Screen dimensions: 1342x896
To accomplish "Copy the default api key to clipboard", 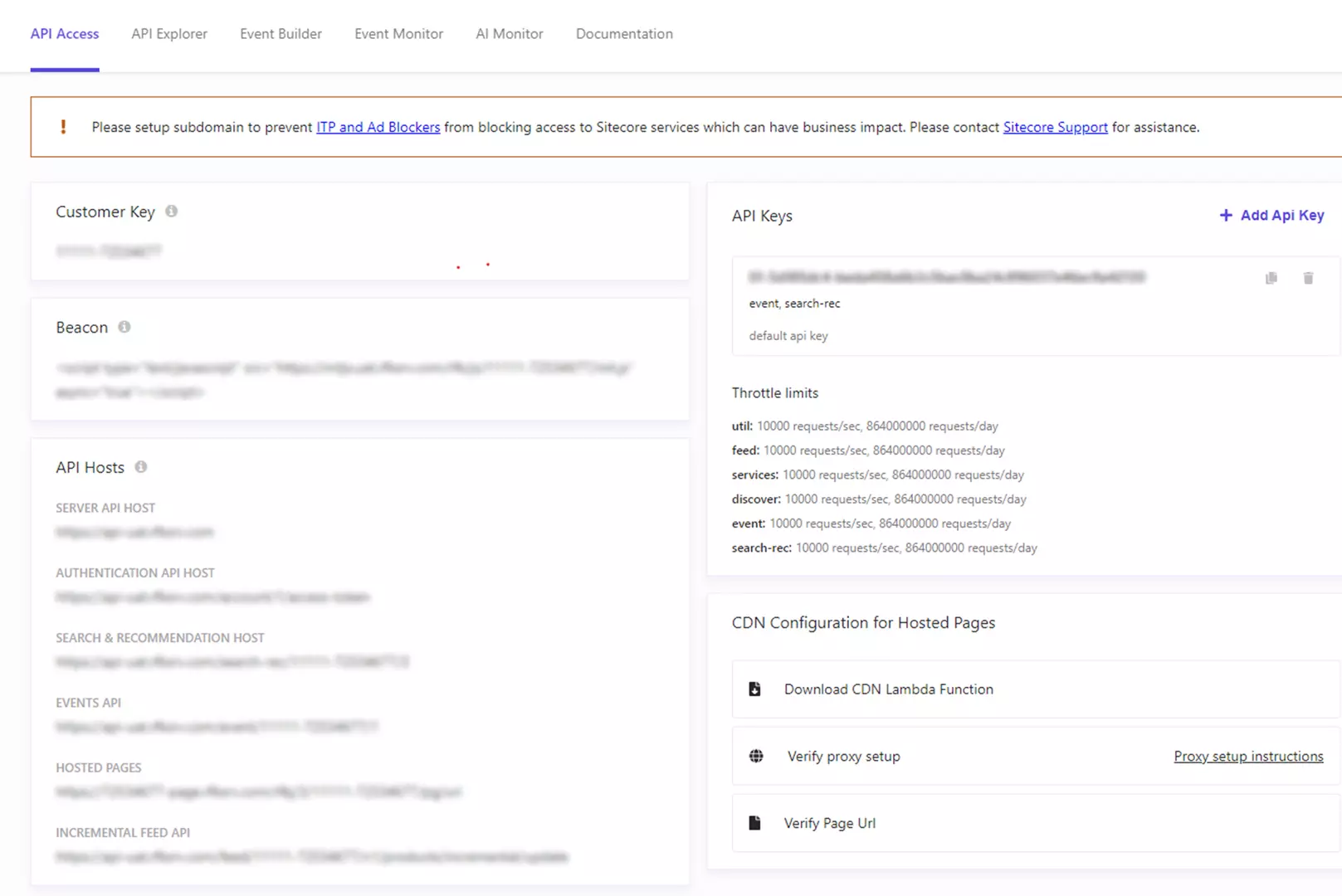I will click(x=1270, y=278).
